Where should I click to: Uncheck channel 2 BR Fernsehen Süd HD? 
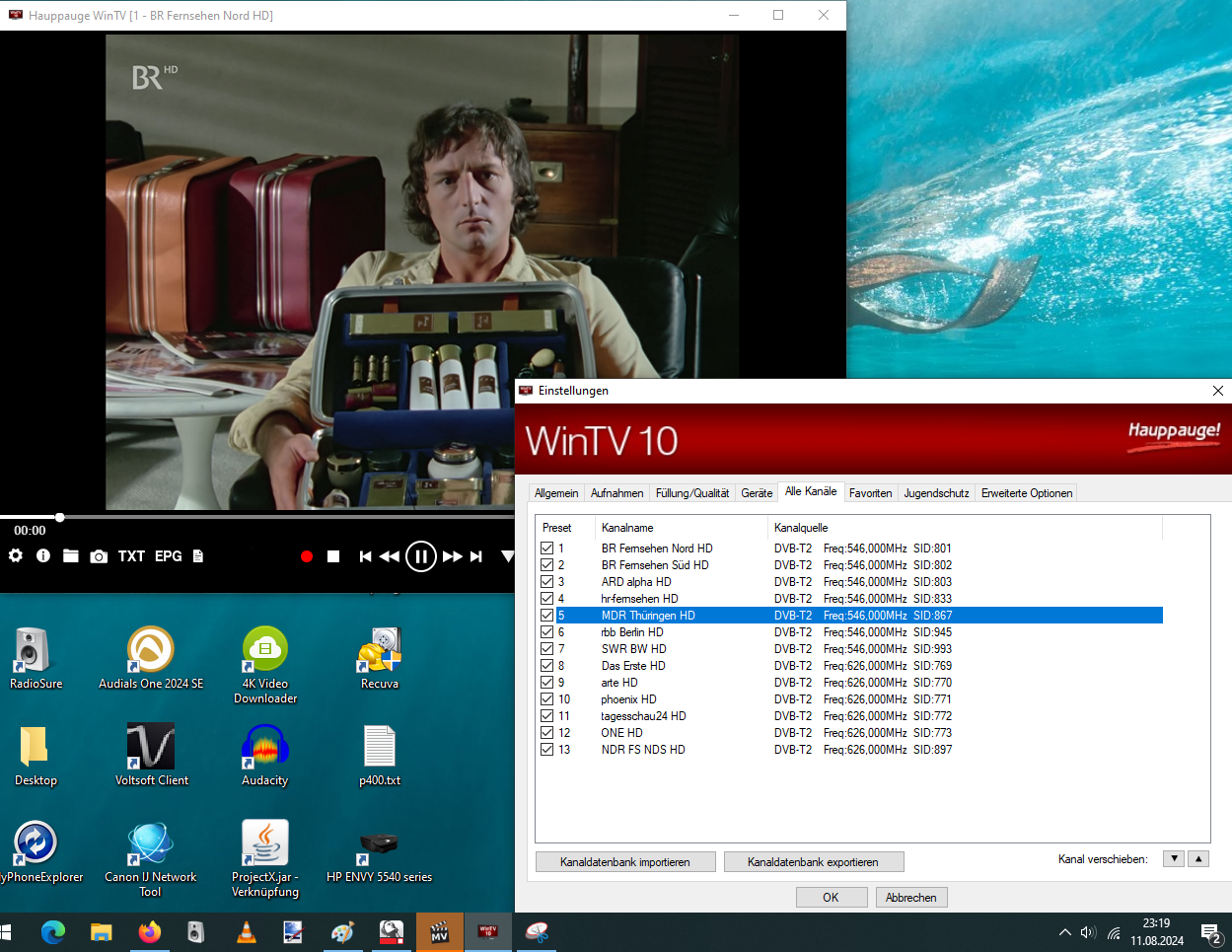tap(546, 565)
